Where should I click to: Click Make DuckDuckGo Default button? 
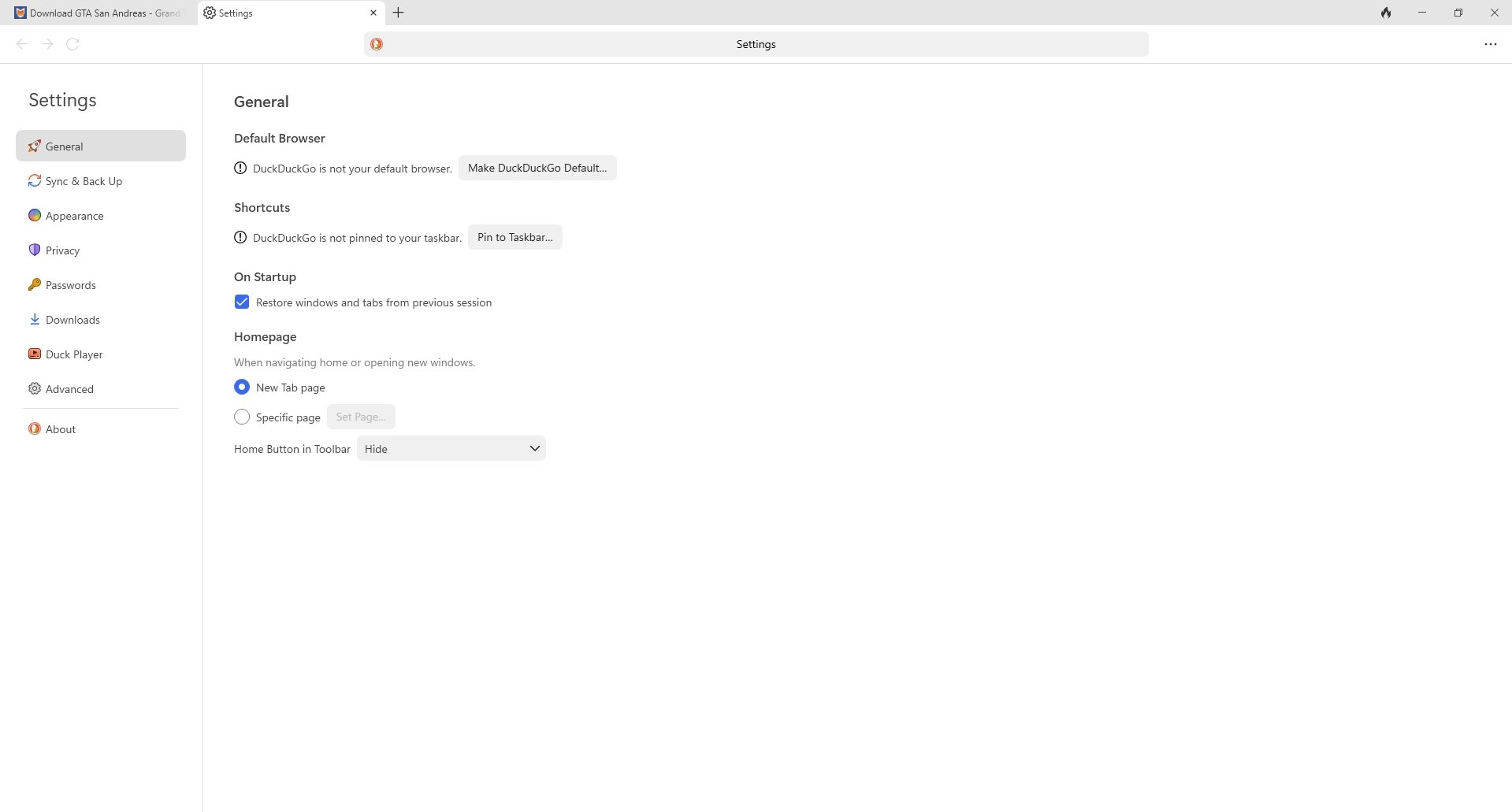point(537,168)
